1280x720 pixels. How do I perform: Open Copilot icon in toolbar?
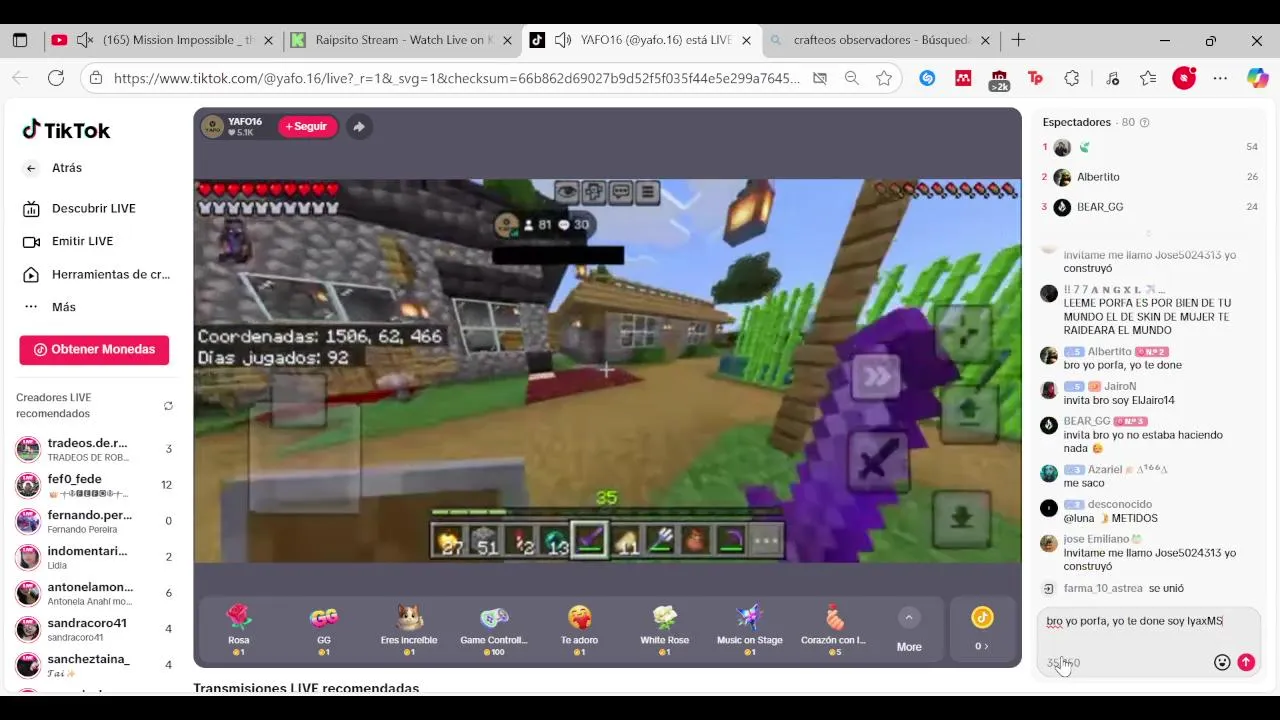pyautogui.click(x=1257, y=78)
